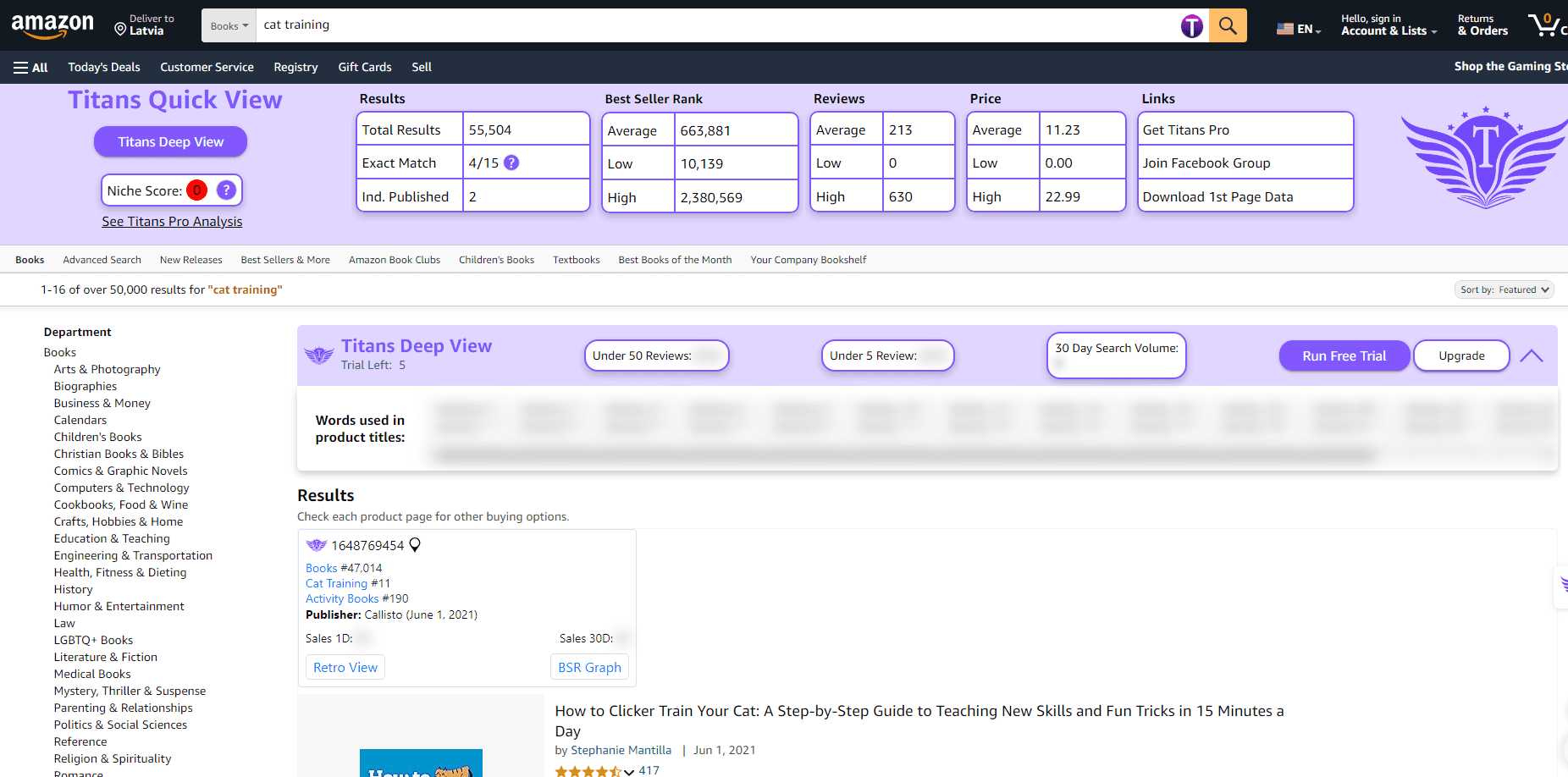Image resolution: width=1568 pixels, height=777 pixels.
Task: Open Best Books of the Month tab
Action: tap(675, 260)
